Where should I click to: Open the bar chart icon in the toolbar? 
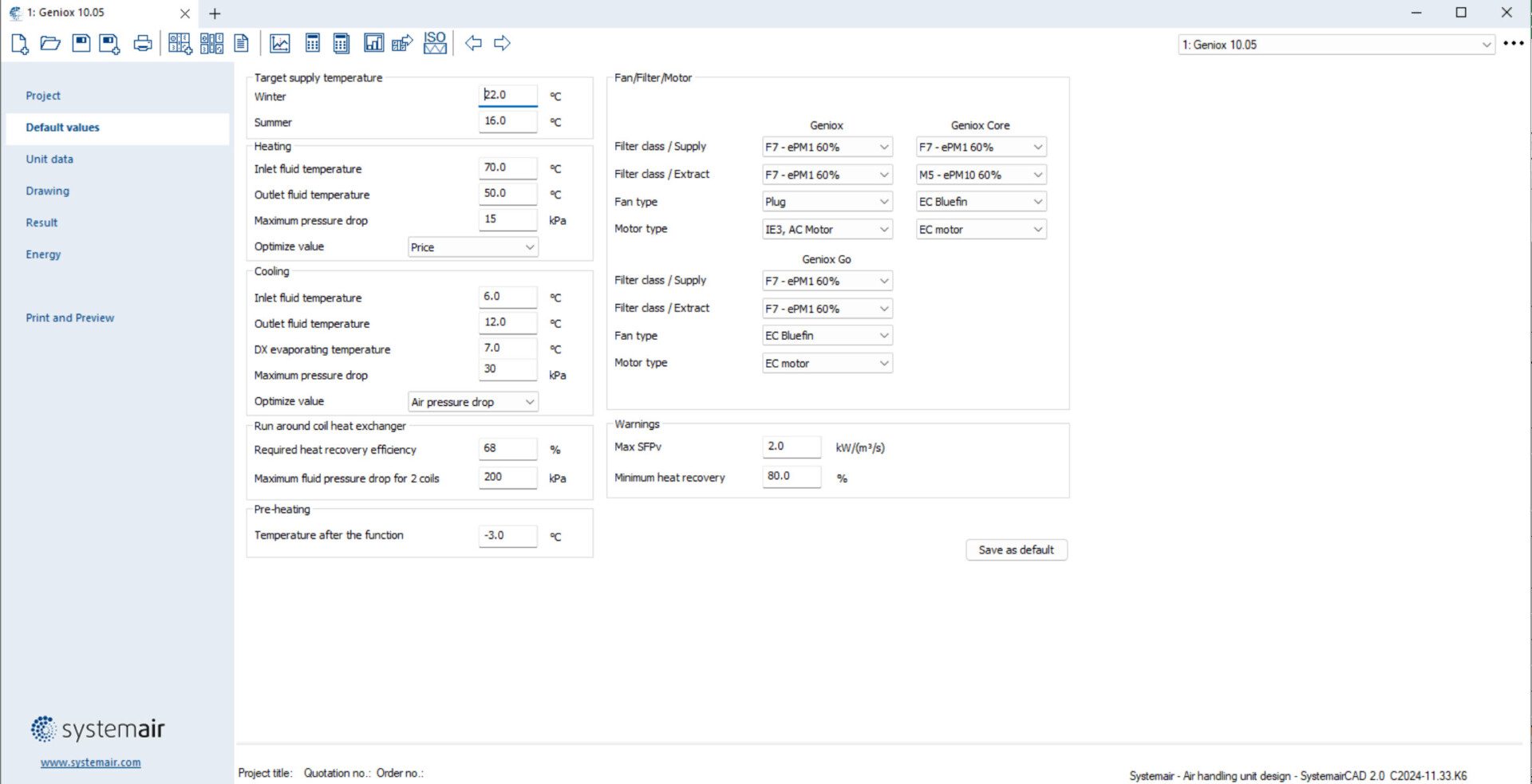click(373, 43)
